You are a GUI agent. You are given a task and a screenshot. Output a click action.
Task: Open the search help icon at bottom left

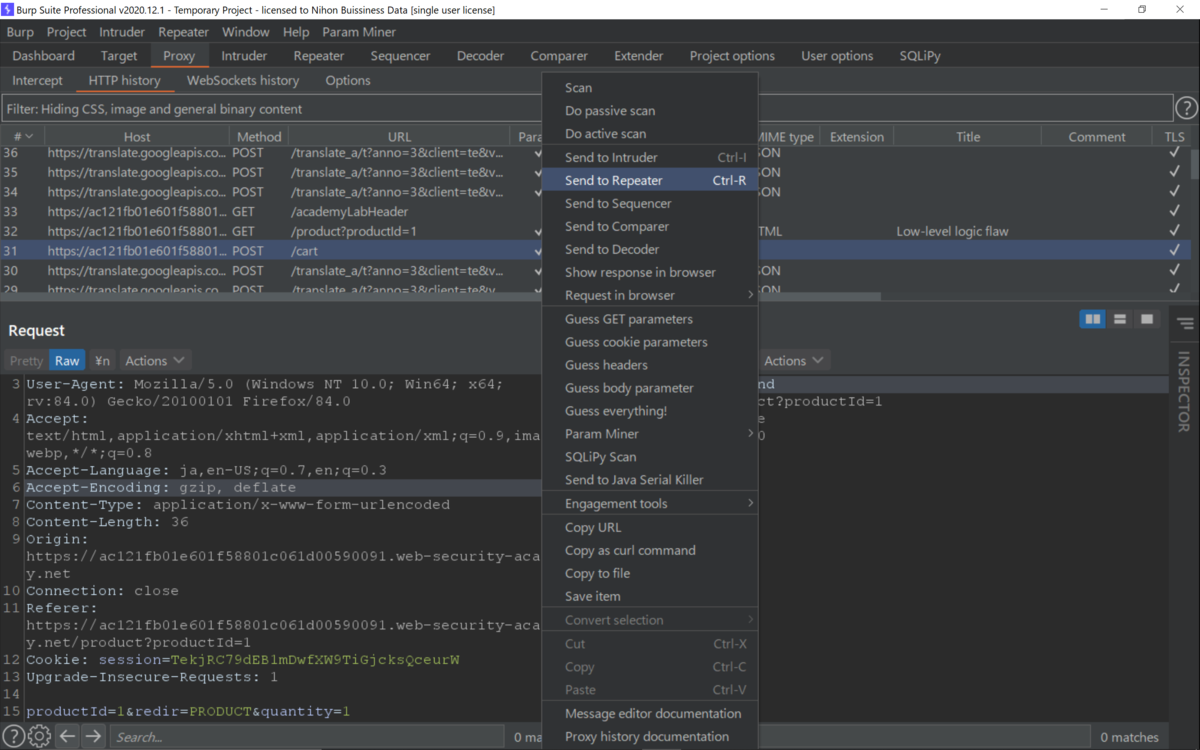14,737
